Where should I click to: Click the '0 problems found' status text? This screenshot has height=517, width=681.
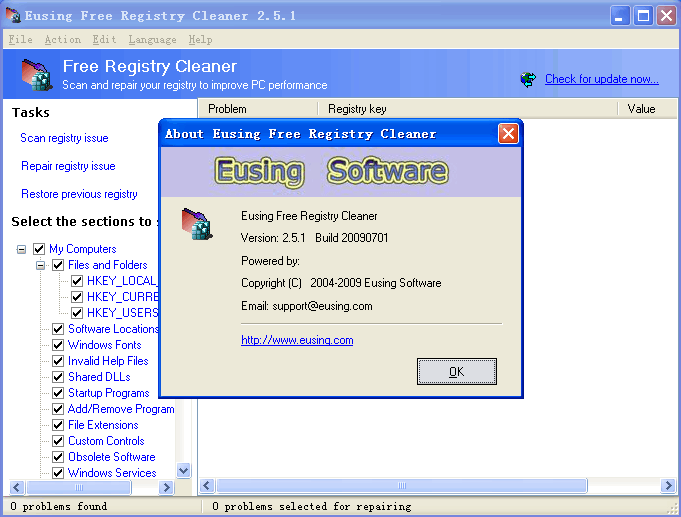point(59,507)
